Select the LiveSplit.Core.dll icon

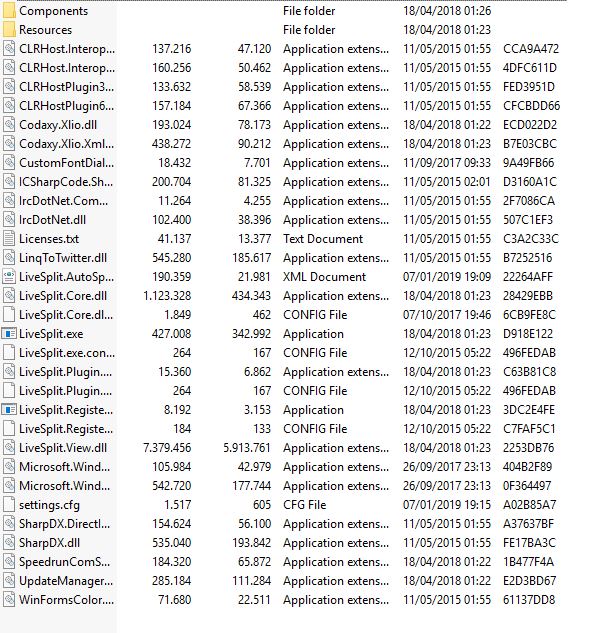click(x=9, y=296)
